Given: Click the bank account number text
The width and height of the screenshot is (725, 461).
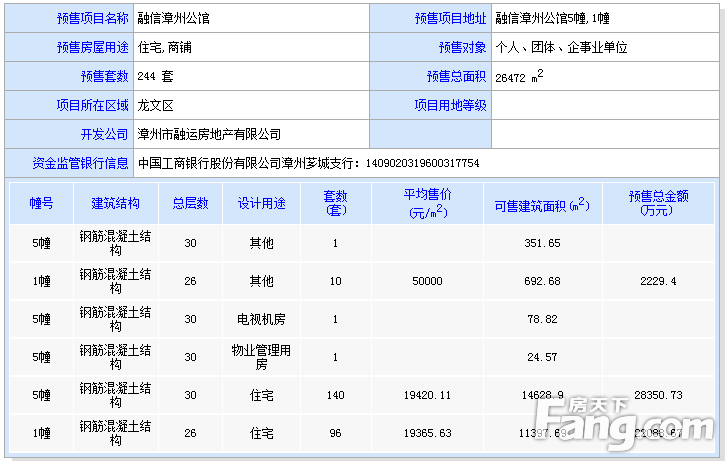Looking at the screenshot, I should pyautogui.click(x=423, y=163).
